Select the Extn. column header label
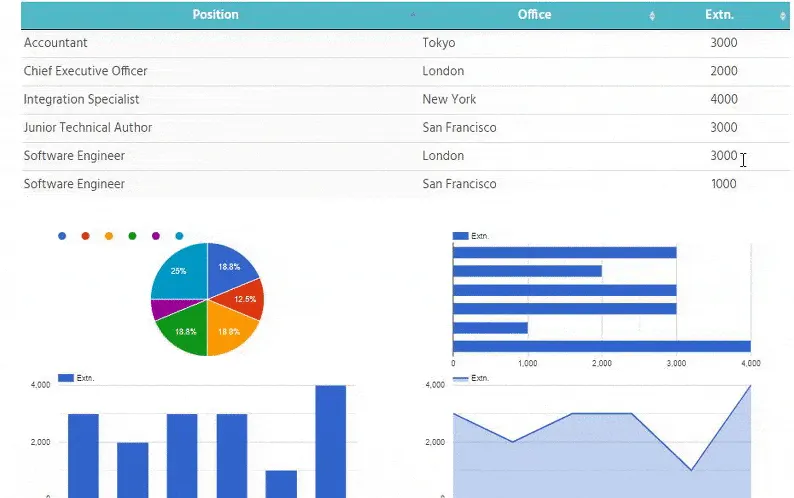 720,15
